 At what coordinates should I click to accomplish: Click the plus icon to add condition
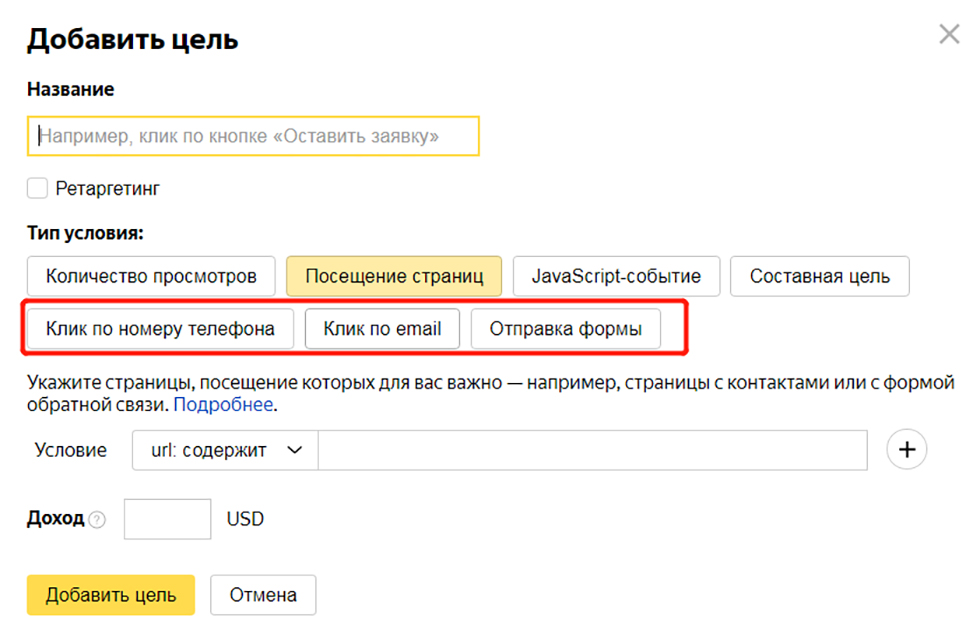(907, 450)
